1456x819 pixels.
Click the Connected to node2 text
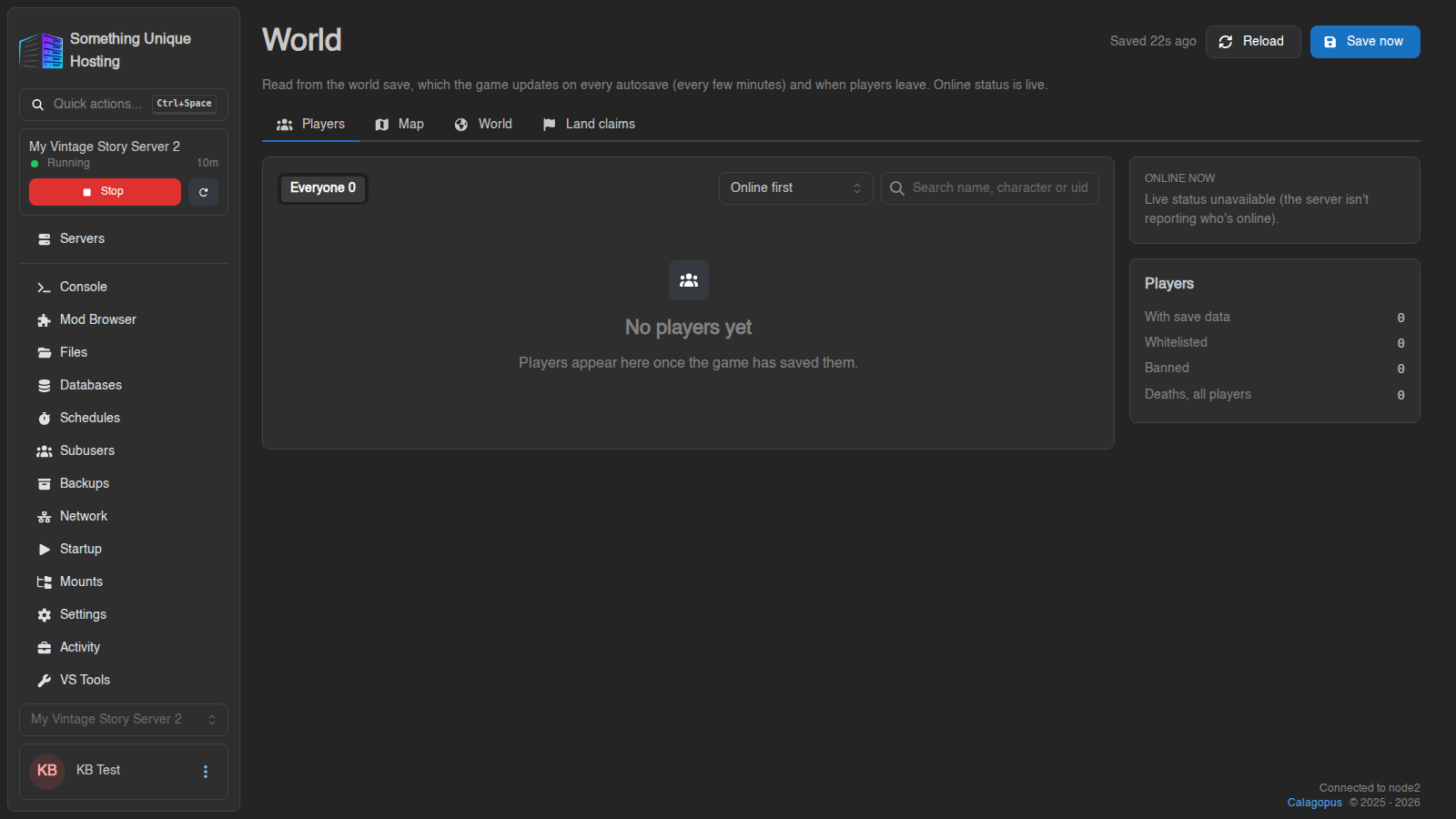pos(1370,788)
